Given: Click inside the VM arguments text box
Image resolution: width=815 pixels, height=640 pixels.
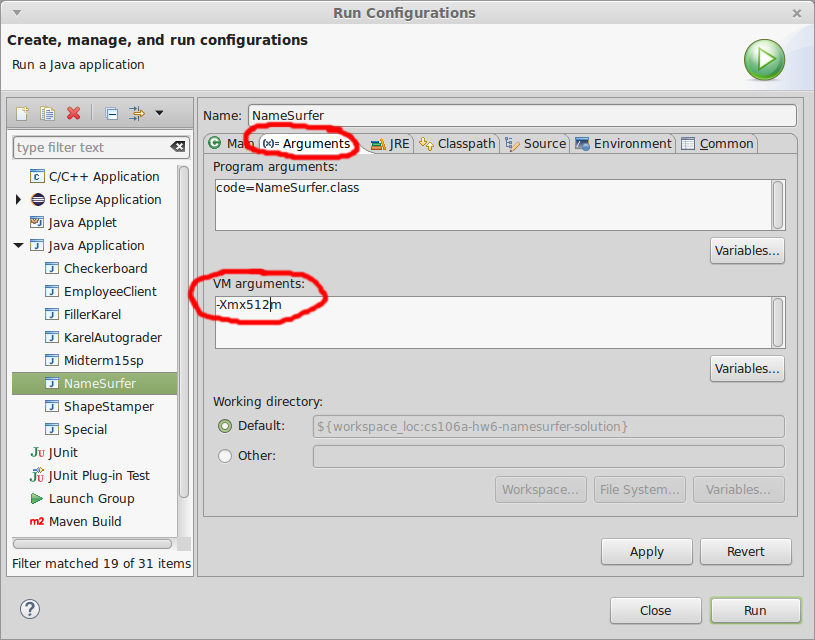Looking at the screenshot, I should click(x=492, y=323).
